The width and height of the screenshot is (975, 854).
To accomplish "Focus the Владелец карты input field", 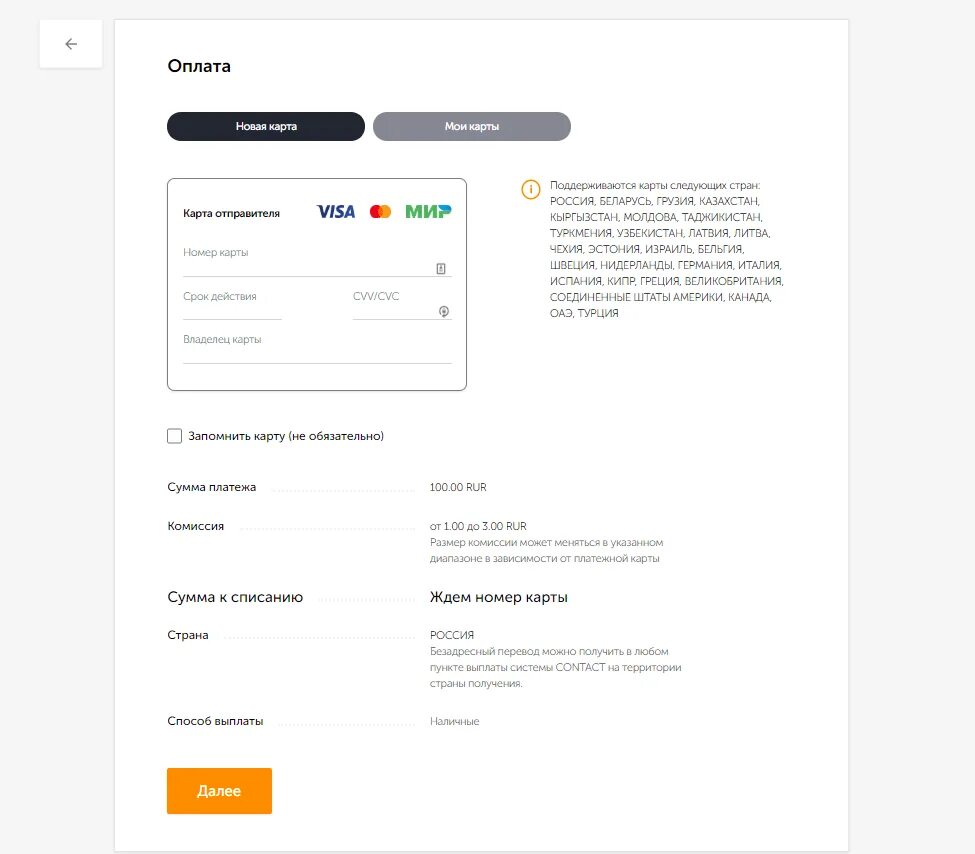I will click(317, 348).
